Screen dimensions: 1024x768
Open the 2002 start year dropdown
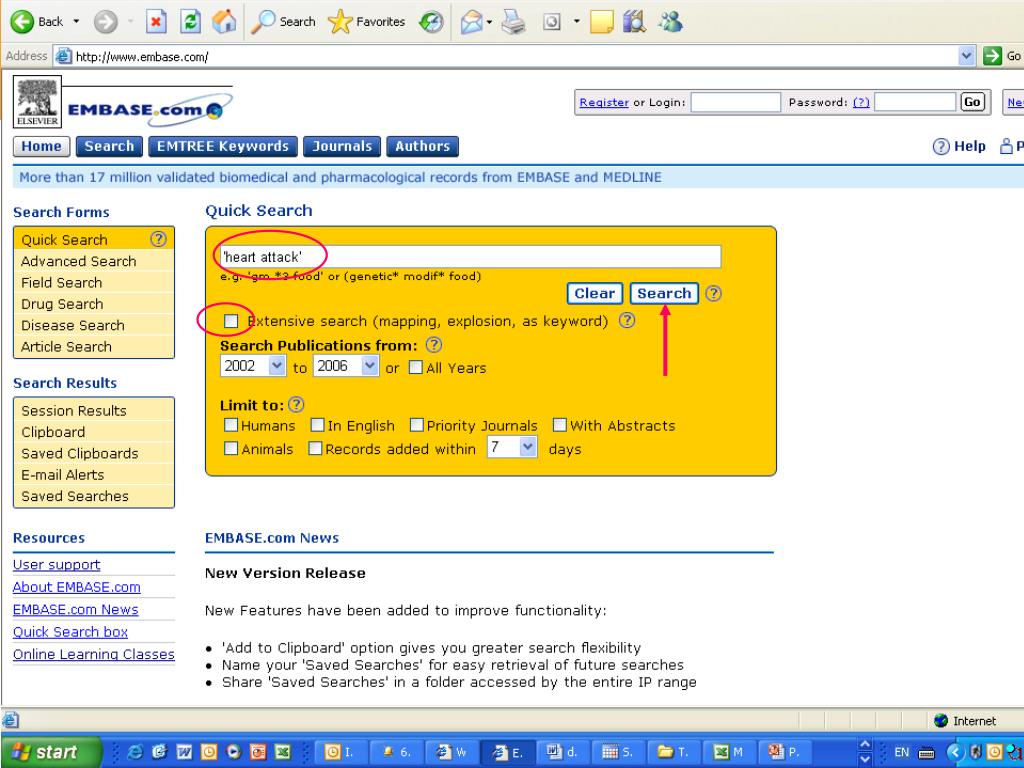[x=253, y=366]
